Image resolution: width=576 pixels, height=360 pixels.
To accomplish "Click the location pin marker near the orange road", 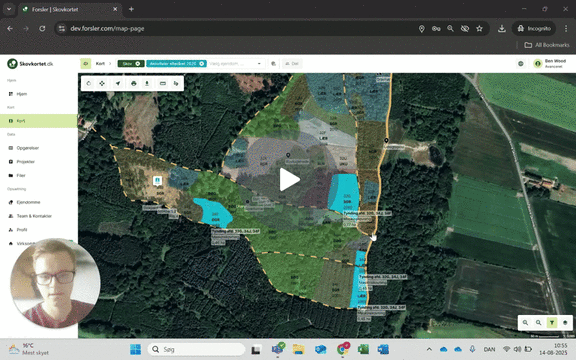I will tap(386, 140).
